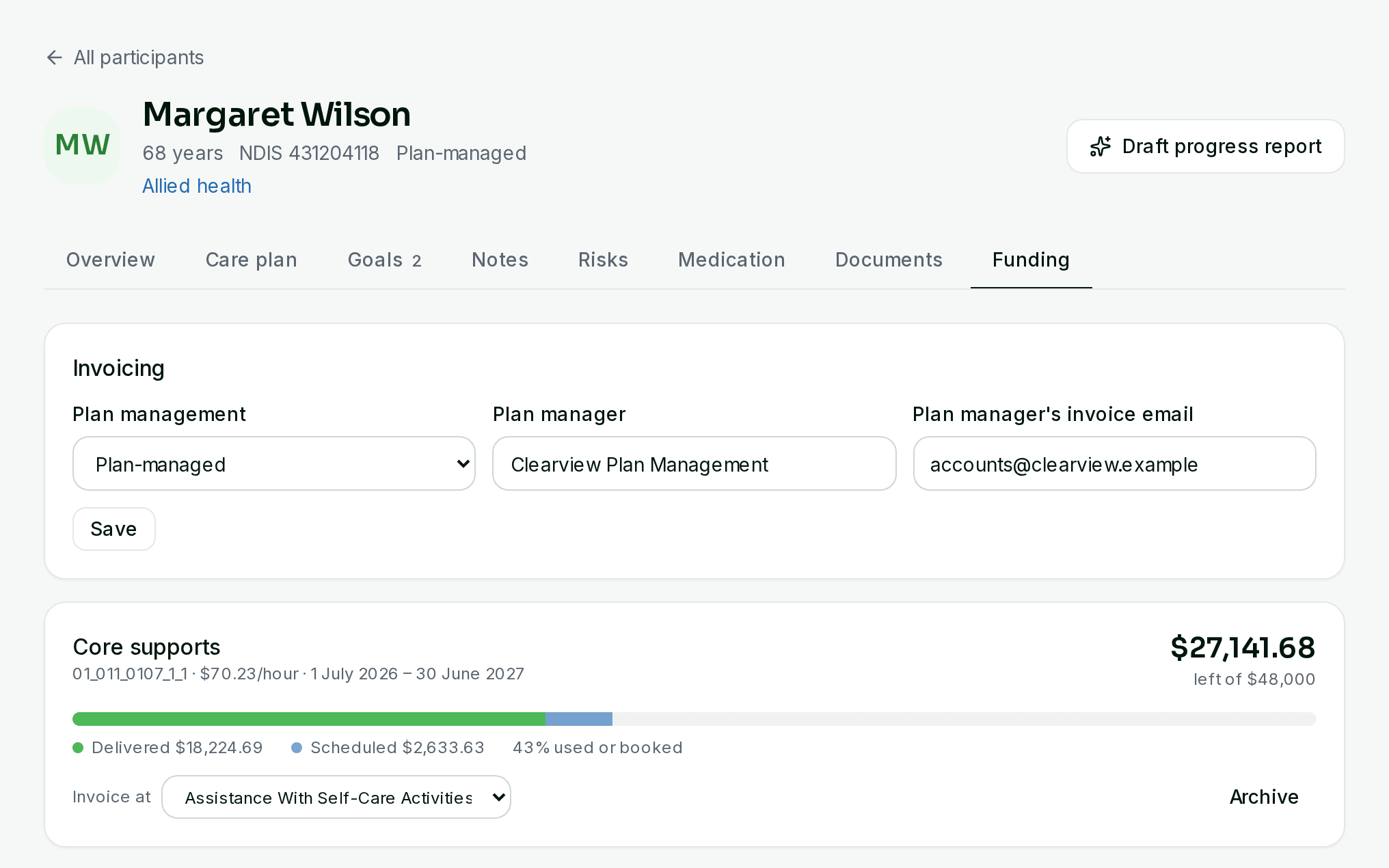Edit the Plan manager name field

click(x=694, y=463)
